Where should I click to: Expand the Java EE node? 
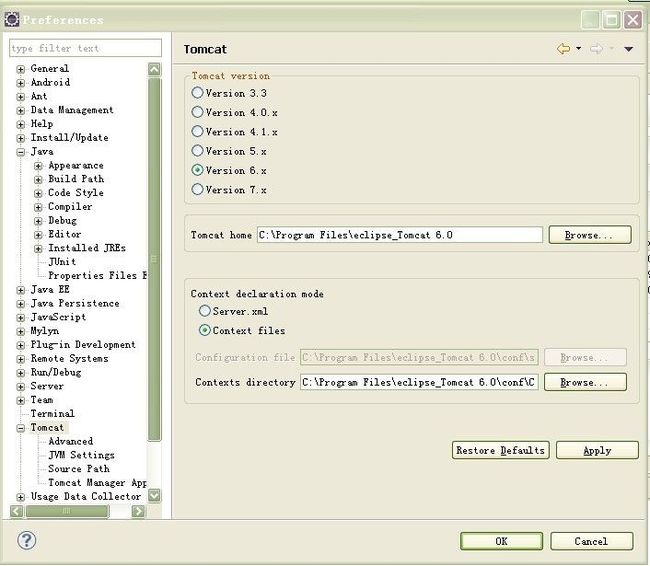pyautogui.click(x=20, y=290)
